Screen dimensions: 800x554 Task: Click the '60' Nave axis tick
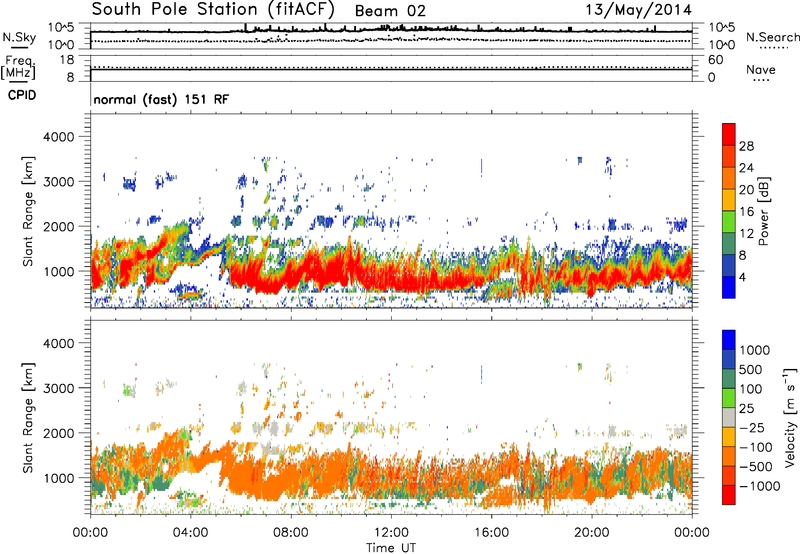click(715, 60)
